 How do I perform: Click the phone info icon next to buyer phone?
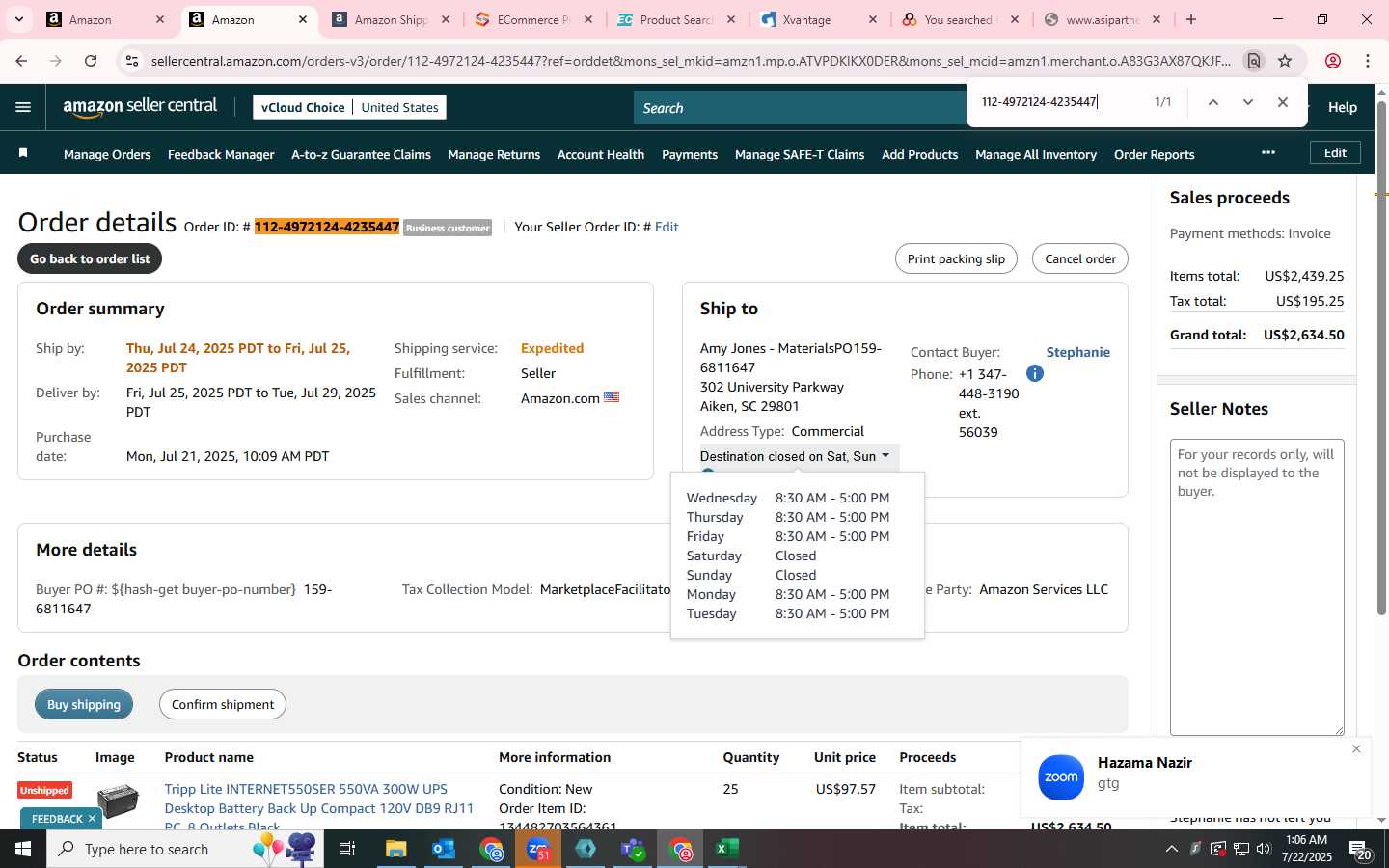pyautogui.click(x=1034, y=373)
